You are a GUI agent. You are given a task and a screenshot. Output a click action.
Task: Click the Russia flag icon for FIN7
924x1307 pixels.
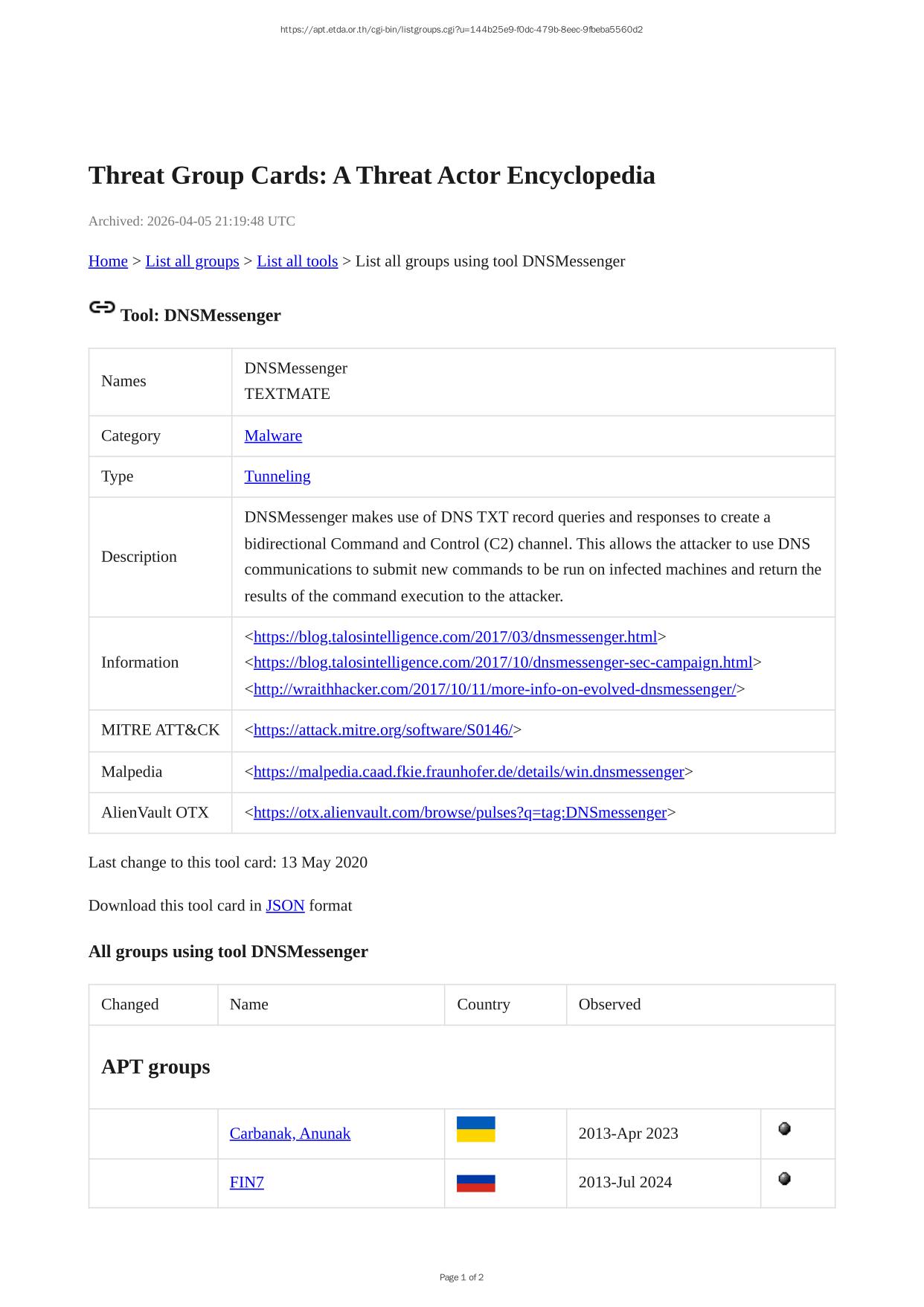tap(475, 1183)
